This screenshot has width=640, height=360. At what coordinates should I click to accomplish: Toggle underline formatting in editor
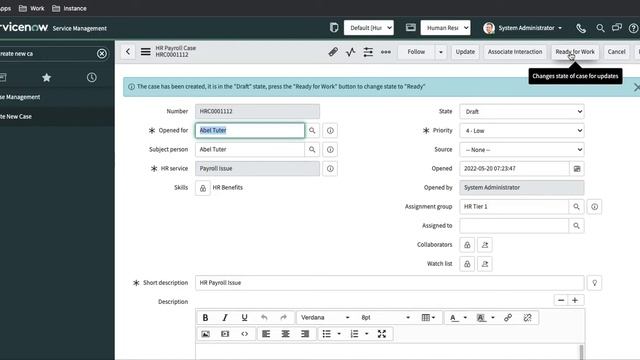(244, 318)
